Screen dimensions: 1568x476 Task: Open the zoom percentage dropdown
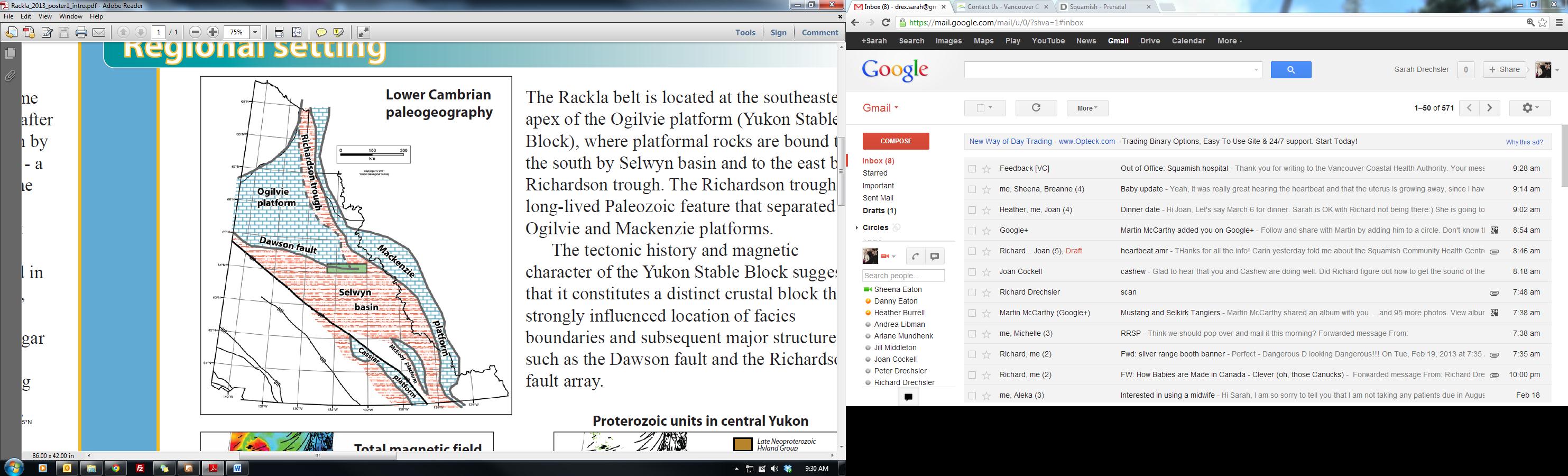[256, 32]
